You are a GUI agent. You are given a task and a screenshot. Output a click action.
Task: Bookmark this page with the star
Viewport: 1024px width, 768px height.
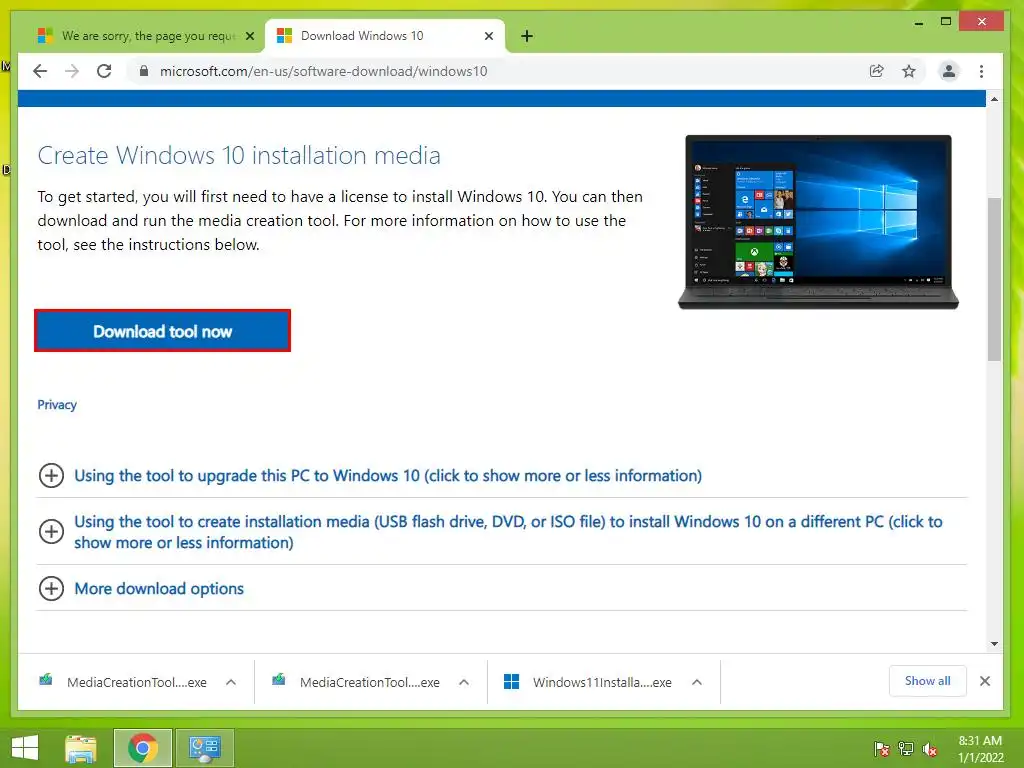tap(908, 71)
